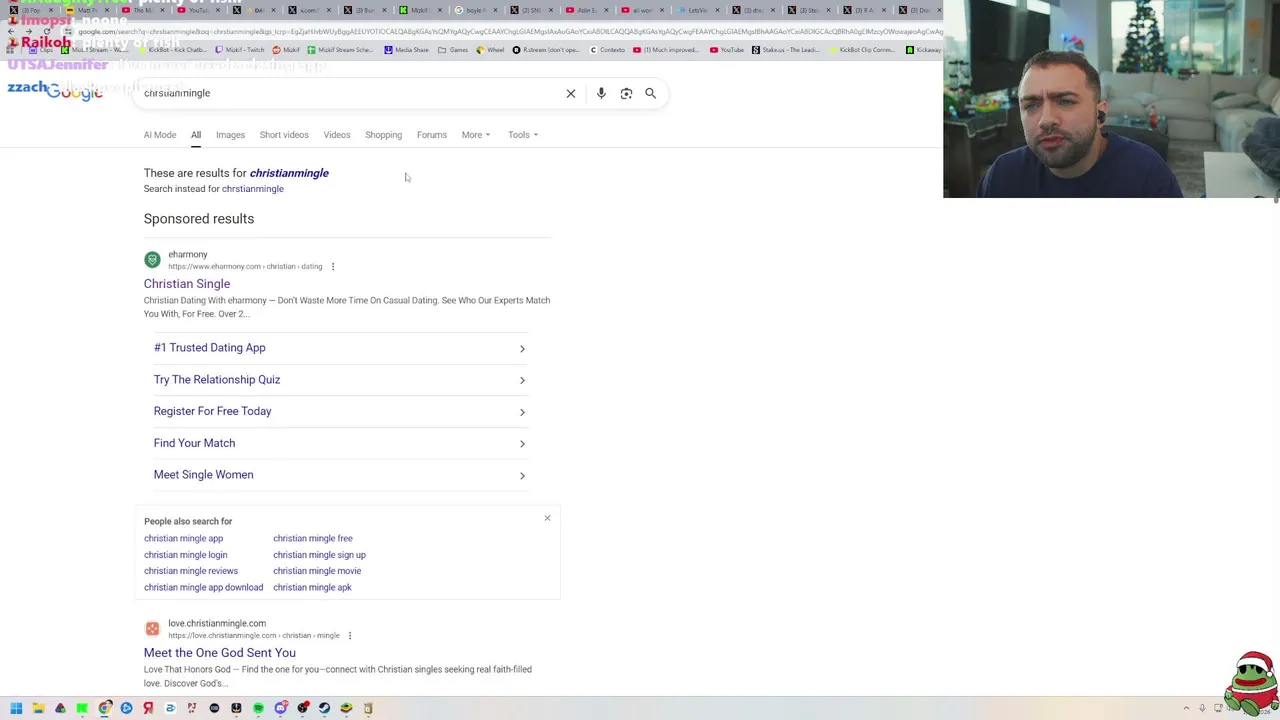1280x720 pixels.
Task: Start a voice search with the microphone icon
Action: 601,93
